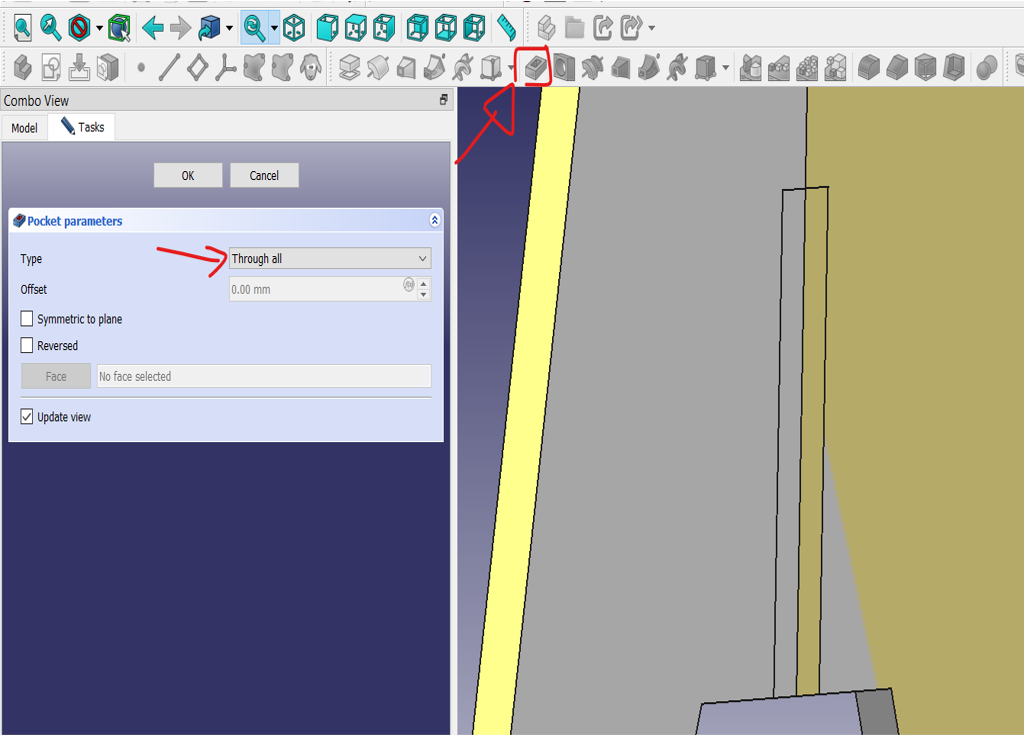Viewport: 1024px width, 735px height.
Task: Select the MultiTransform tool
Action: [x=835, y=67]
